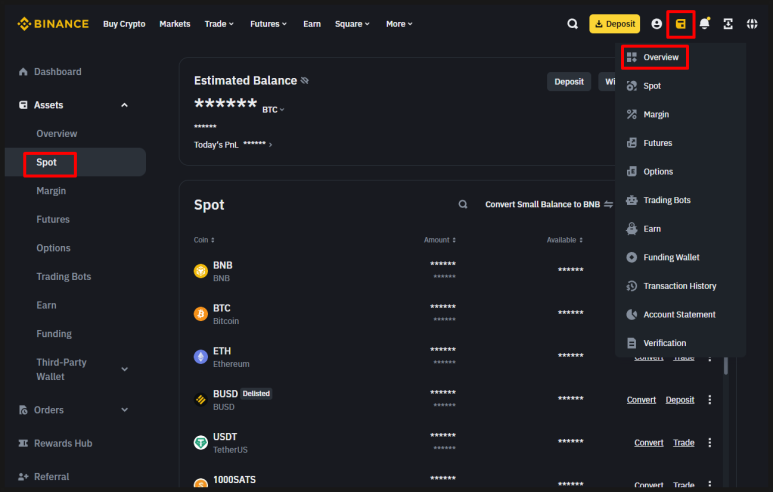This screenshot has height=492, width=773.
Task: Click the Referral person icon
Action: (x=23, y=477)
